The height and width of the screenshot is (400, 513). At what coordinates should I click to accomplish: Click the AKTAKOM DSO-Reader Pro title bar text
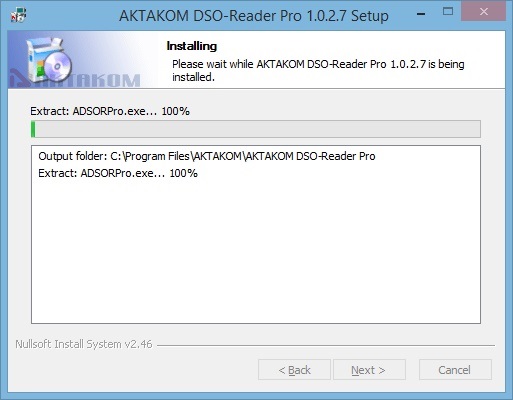point(254,15)
